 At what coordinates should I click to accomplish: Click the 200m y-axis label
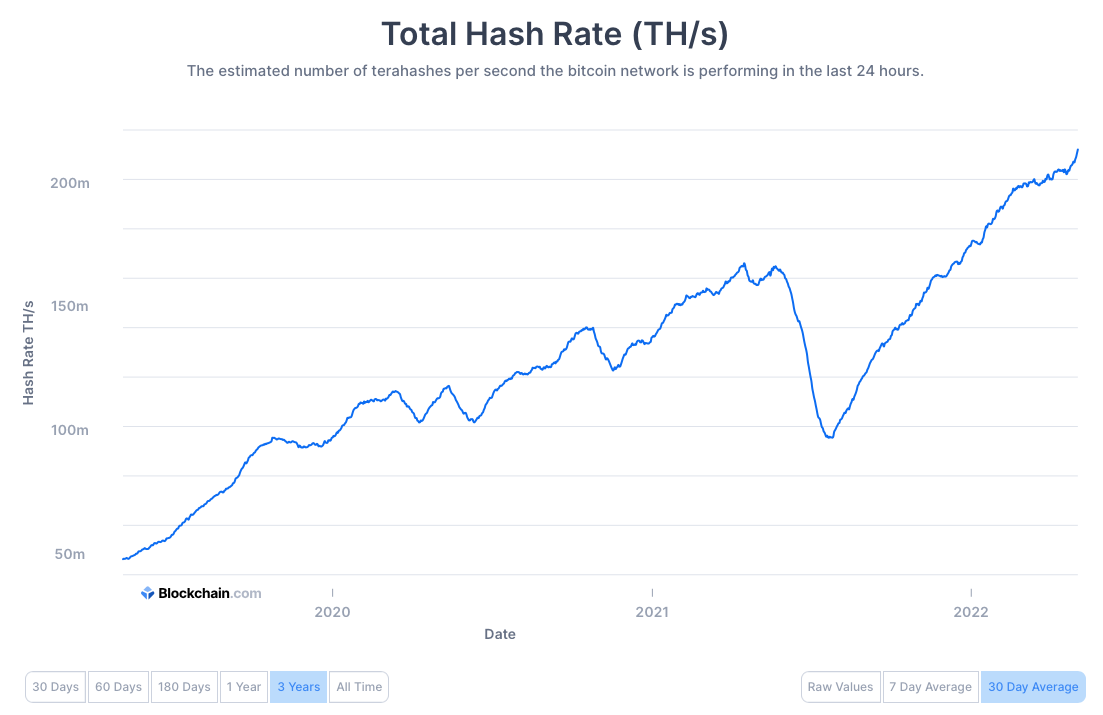click(71, 181)
